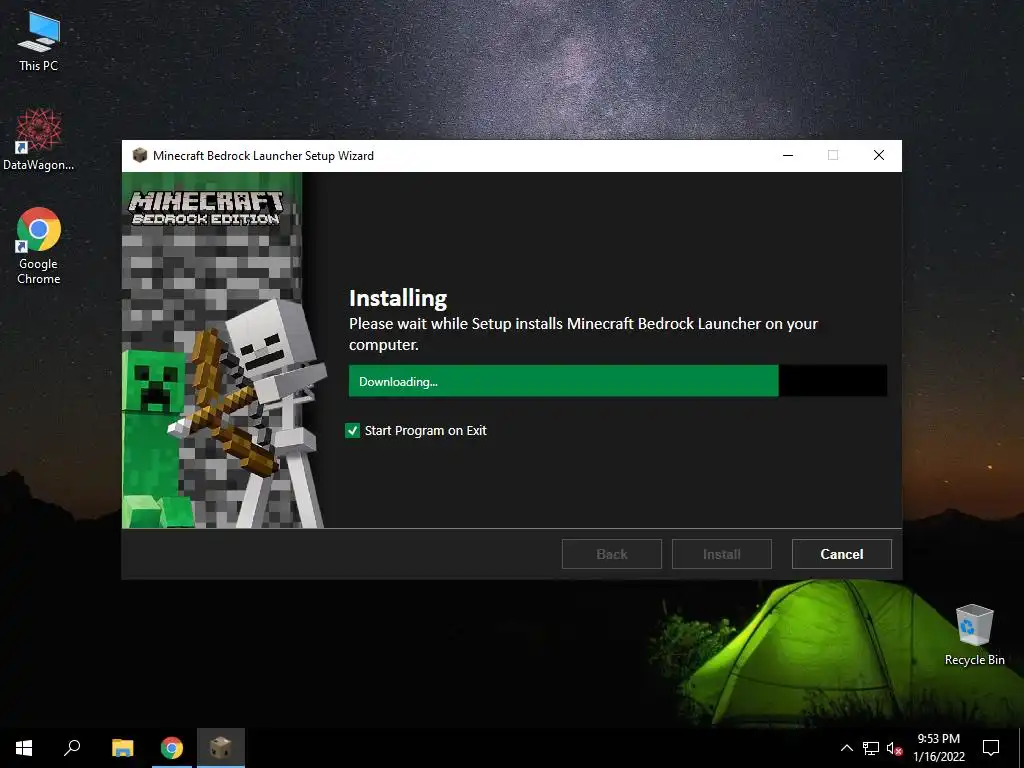Click the disabled Back button
1024x768 pixels.
point(611,554)
